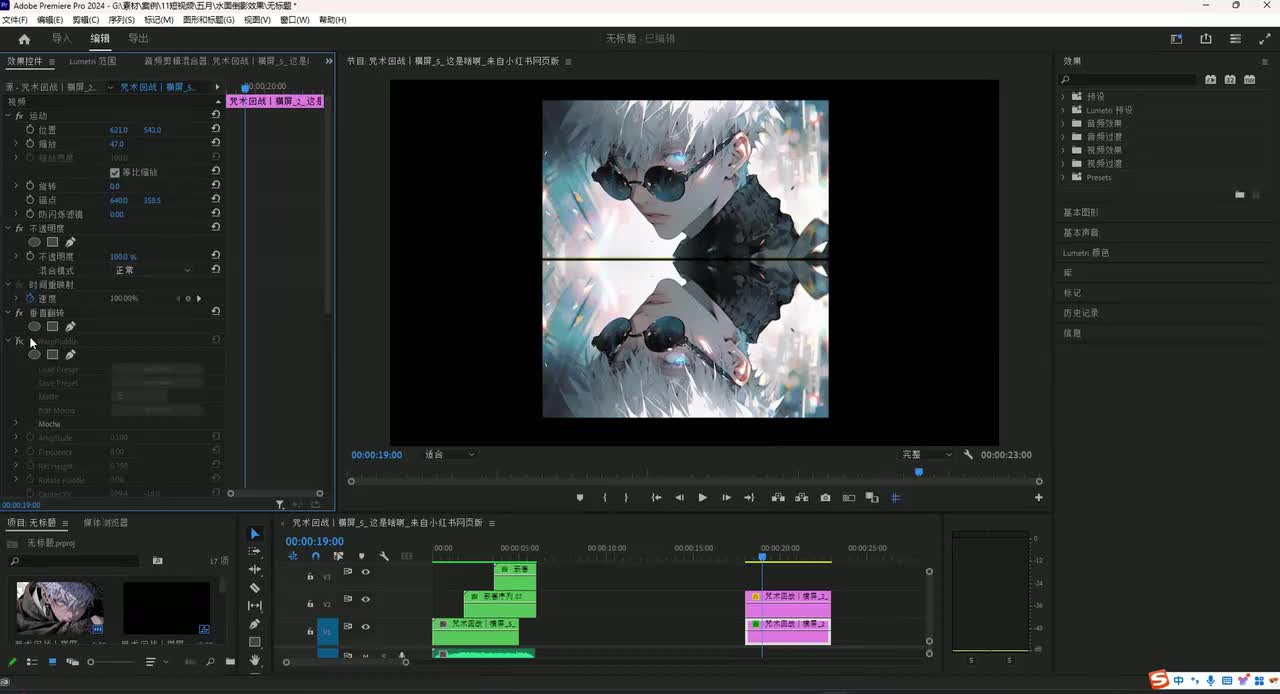Select the Pen tool in the timeline toolbar
Screen dimensions: 1280x694
[x=254, y=624]
